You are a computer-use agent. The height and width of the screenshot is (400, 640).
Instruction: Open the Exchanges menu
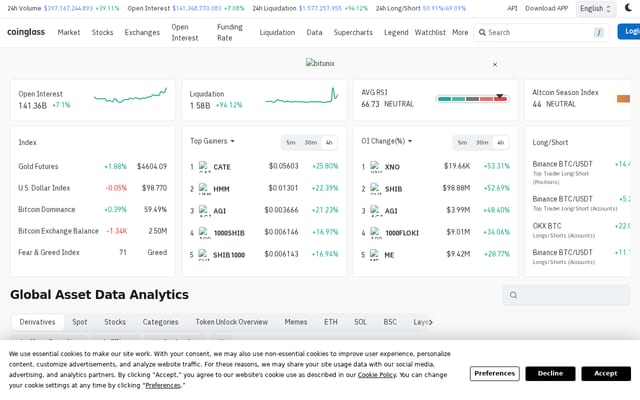[x=142, y=32]
